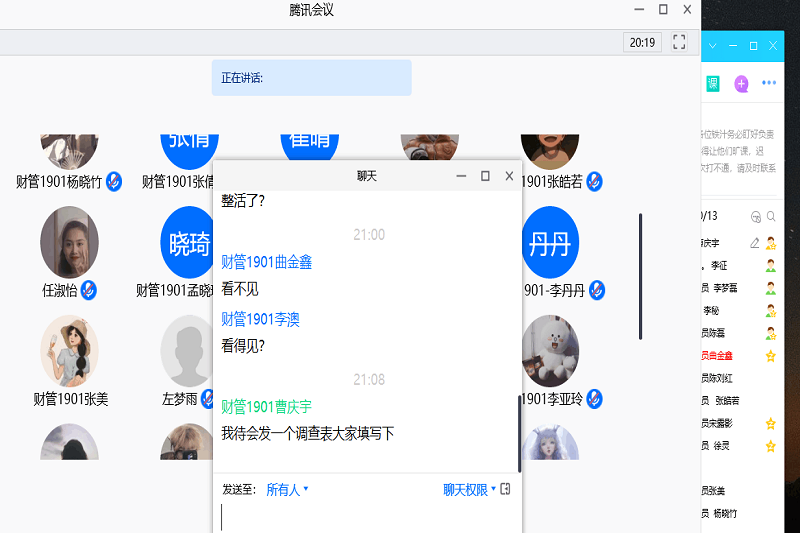Open the 聊天权限 dropdown
Screen dimensions: 800x533
[x=469, y=490]
